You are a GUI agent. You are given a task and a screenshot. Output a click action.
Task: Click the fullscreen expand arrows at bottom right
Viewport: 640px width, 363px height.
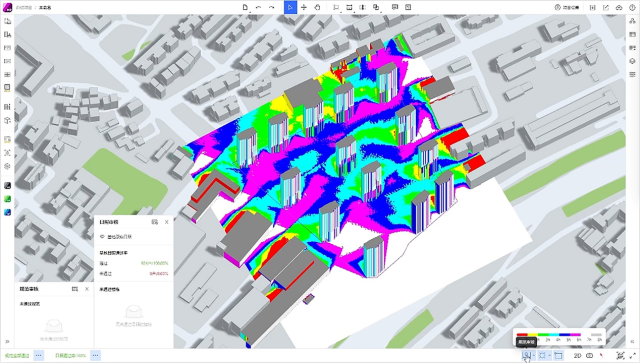633,356
